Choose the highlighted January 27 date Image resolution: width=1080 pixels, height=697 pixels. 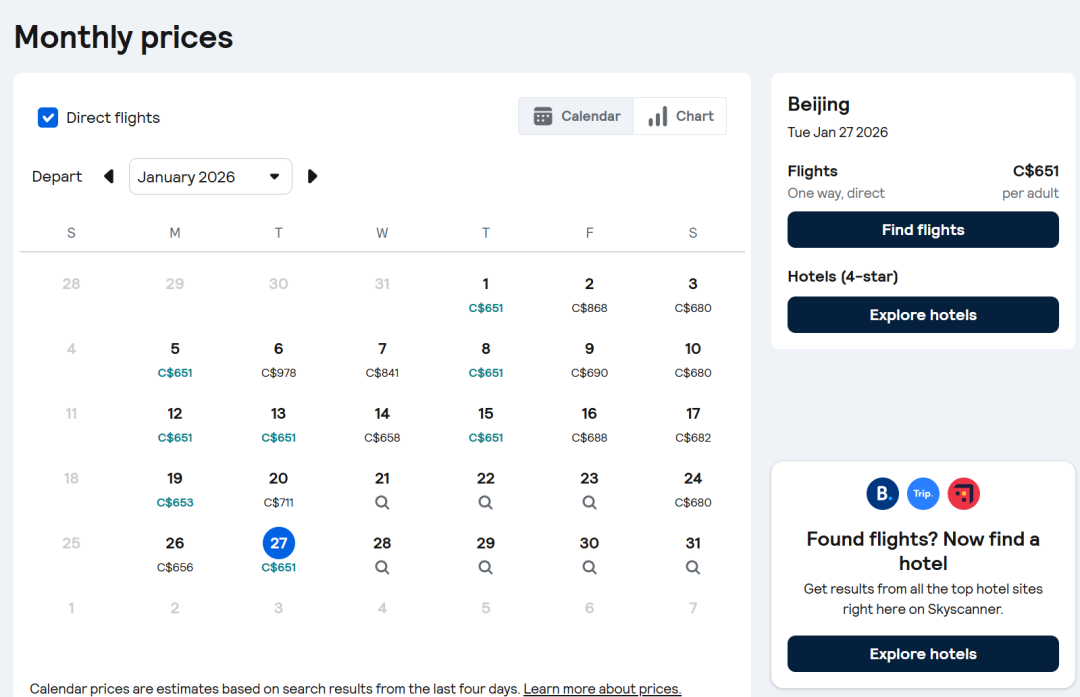pos(278,544)
